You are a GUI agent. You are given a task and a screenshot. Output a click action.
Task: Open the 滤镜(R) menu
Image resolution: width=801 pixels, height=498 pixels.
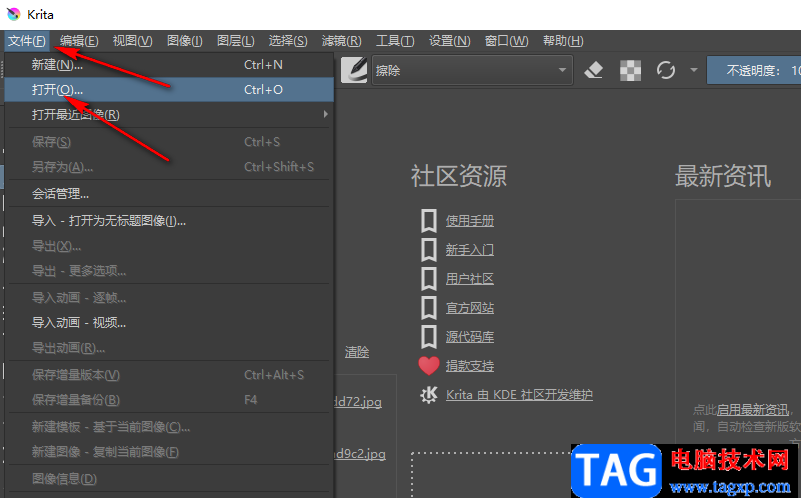pos(341,41)
